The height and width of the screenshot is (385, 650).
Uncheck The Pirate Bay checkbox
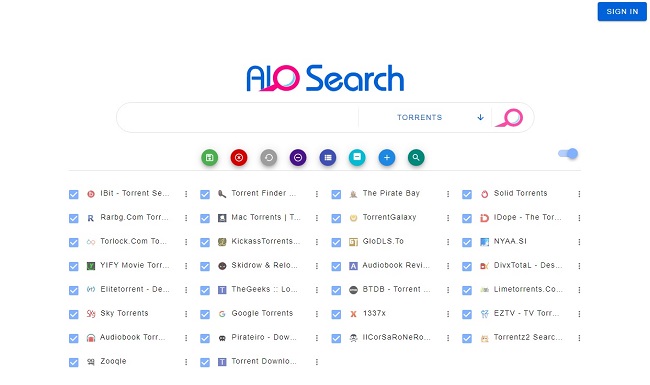click(x=336, y=194)
